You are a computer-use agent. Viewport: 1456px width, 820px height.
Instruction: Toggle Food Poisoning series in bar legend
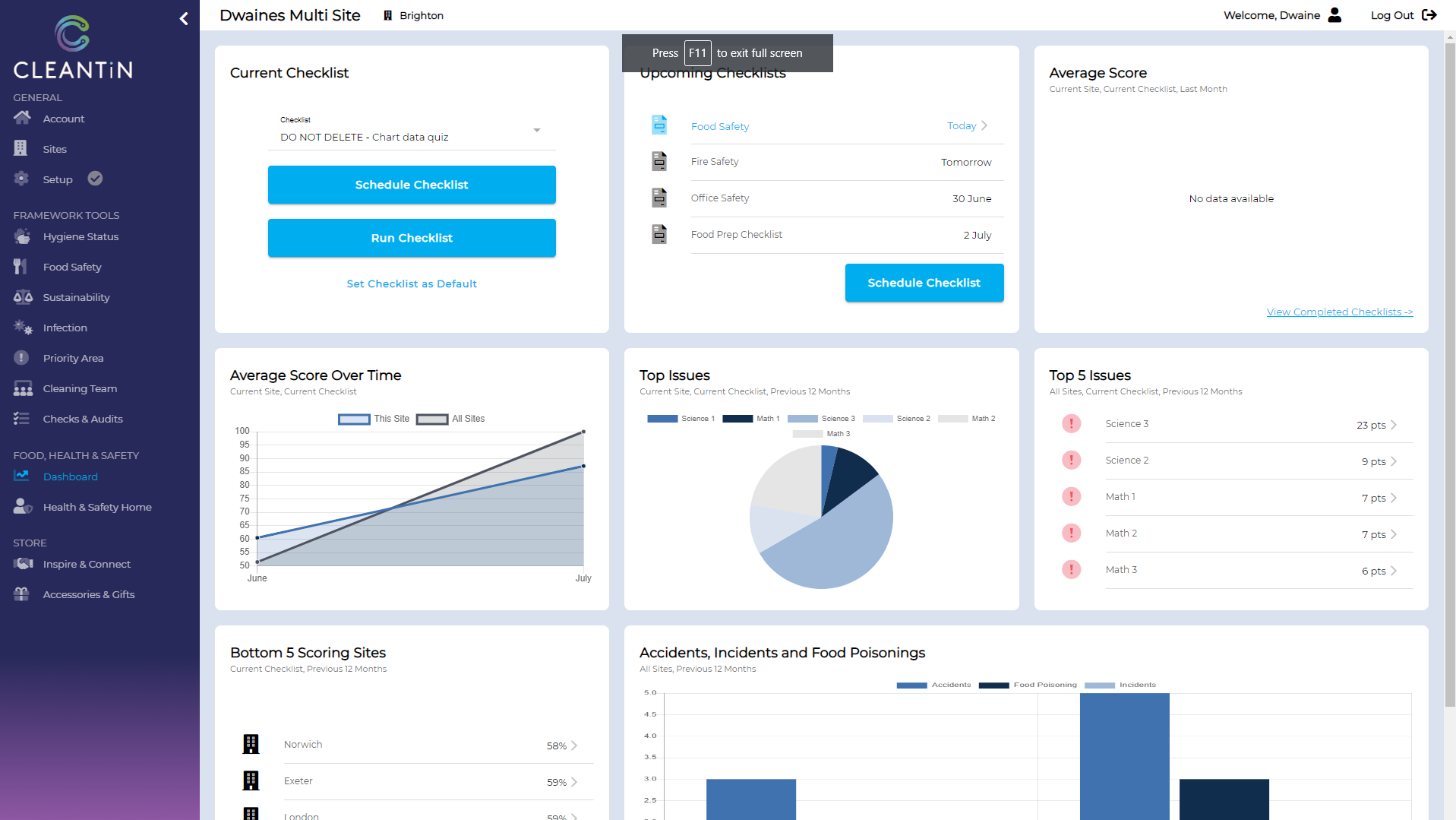click(1028, 685)
